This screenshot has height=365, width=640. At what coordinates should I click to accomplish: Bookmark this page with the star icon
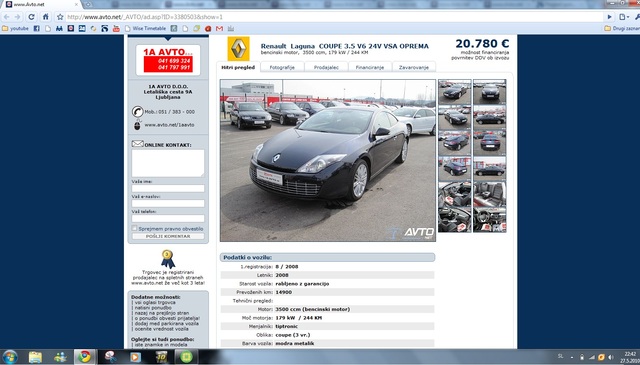[x=60, y=17]
